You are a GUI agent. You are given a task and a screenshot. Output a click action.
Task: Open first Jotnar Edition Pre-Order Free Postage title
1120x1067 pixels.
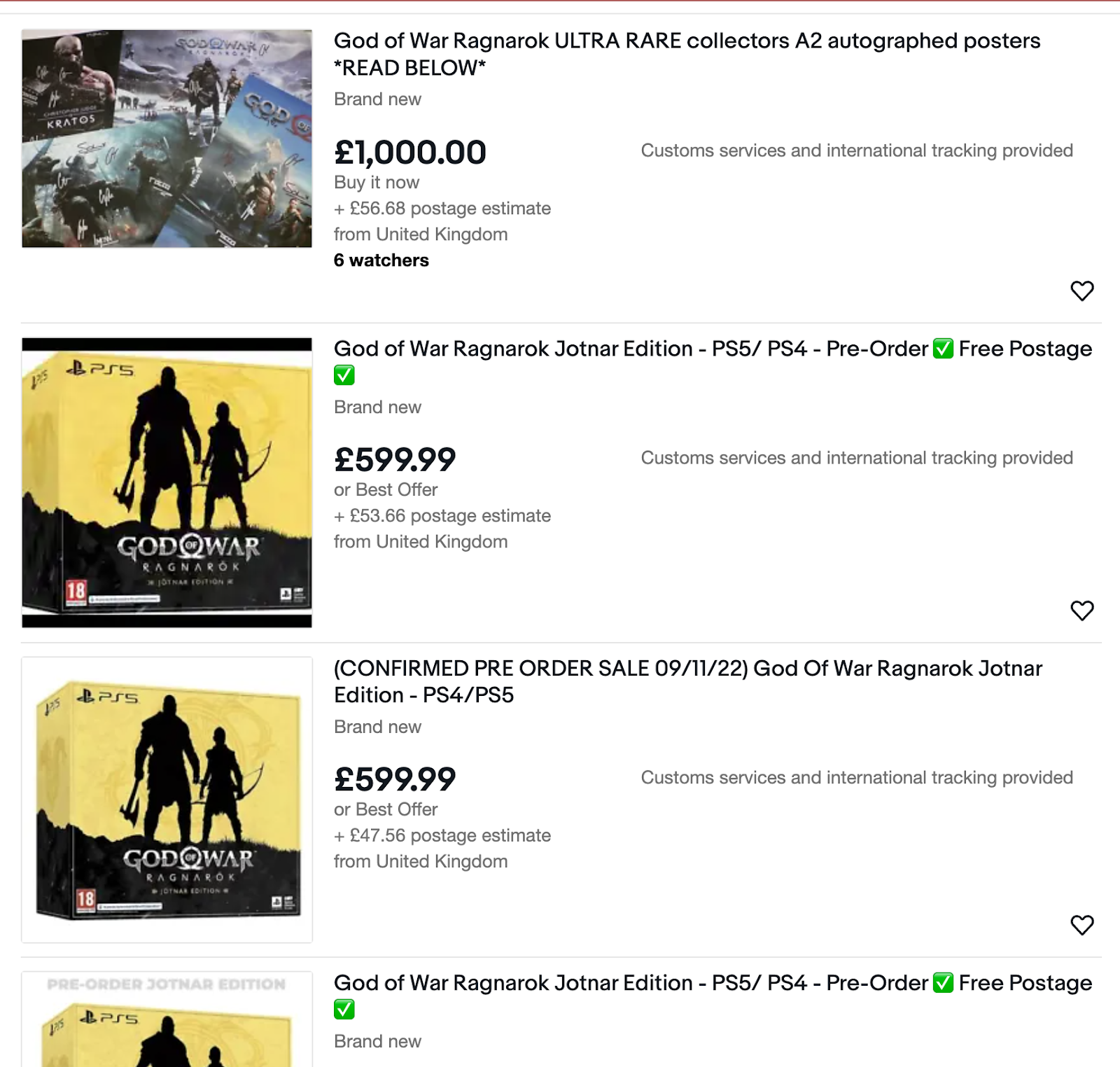(713, 361)
